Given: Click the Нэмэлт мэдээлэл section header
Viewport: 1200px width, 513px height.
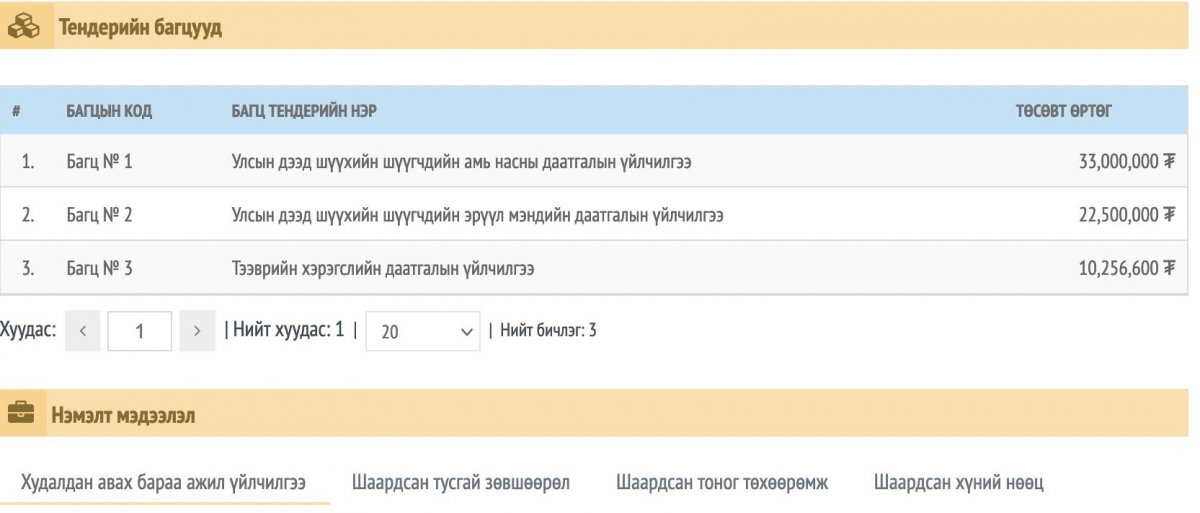Looking at the screenshot, I should (123, 414).
